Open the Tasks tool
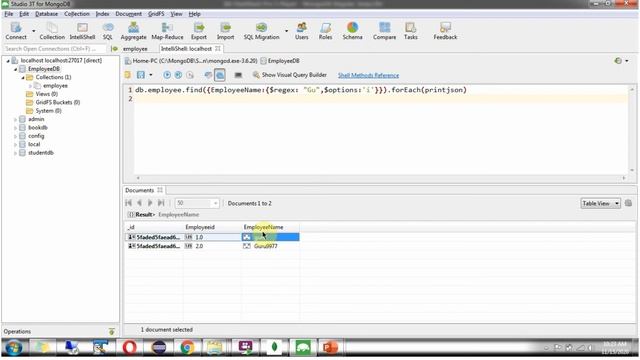Viewport: 640px width, 360px height. (x=411, y=31)
